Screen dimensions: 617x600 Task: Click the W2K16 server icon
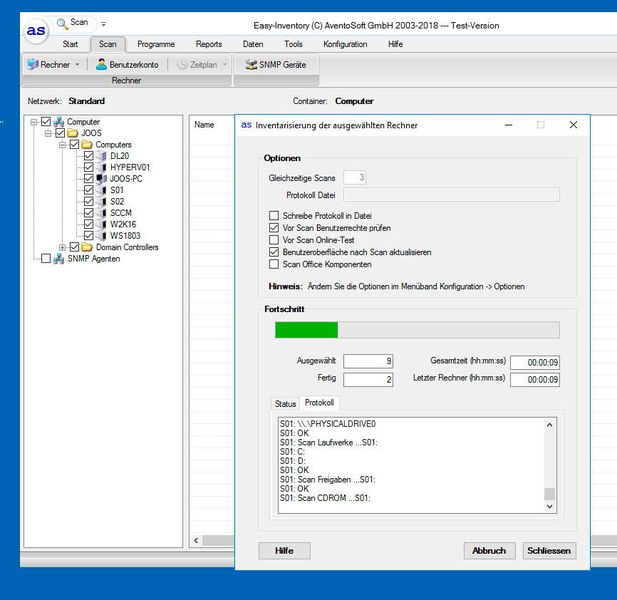102,224
